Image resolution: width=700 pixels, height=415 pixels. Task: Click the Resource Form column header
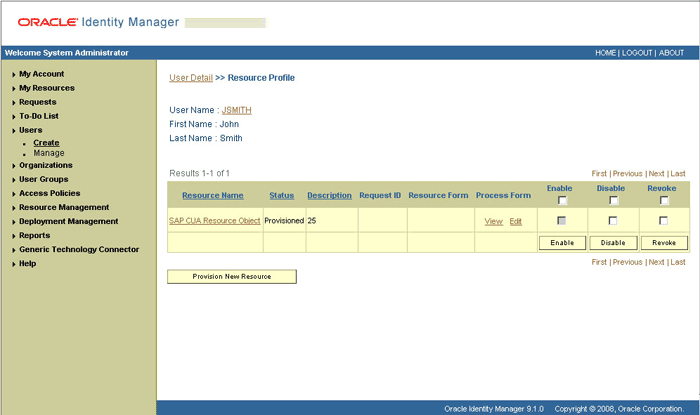coord(438,195)
